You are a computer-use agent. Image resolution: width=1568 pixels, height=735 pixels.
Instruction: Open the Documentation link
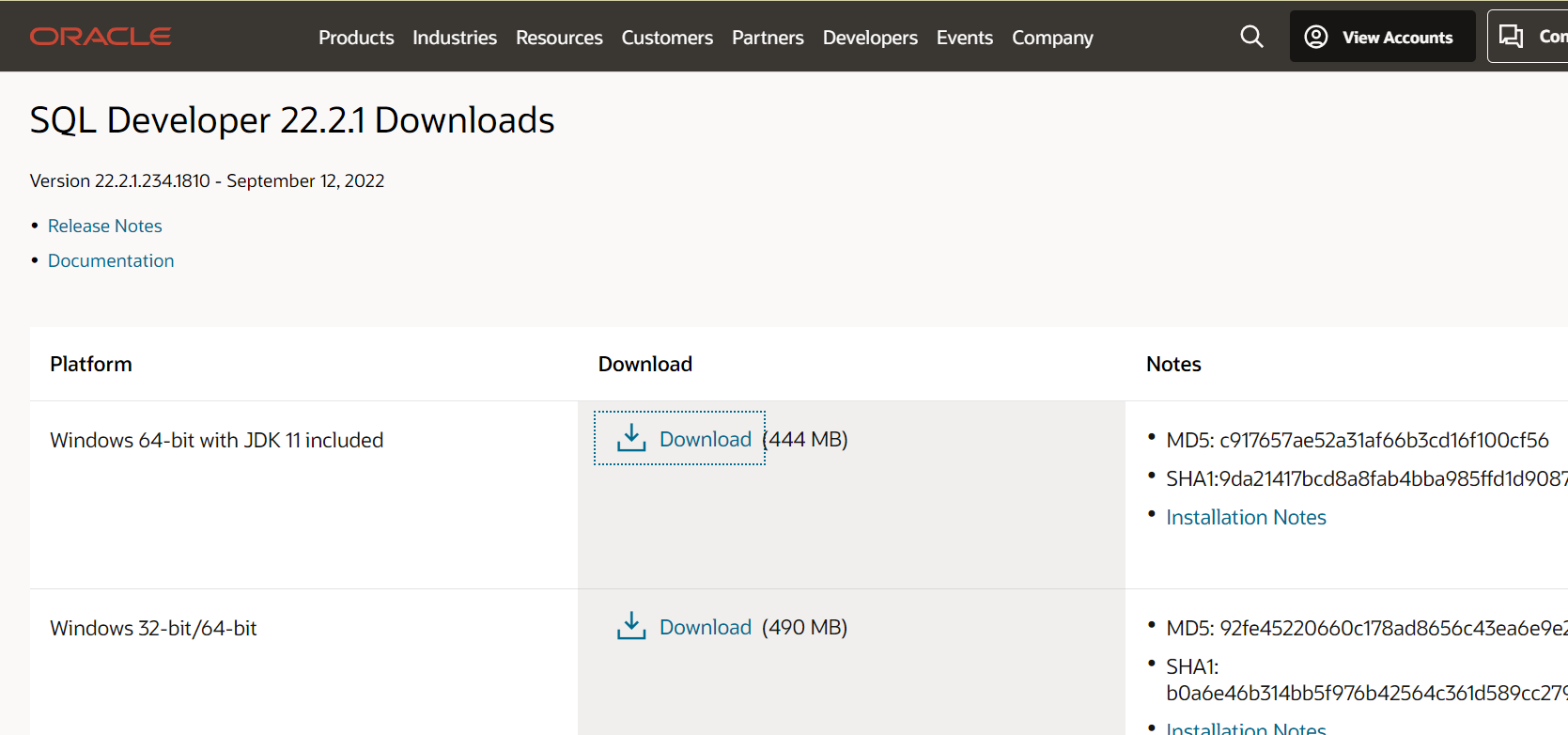coord(111,260)
